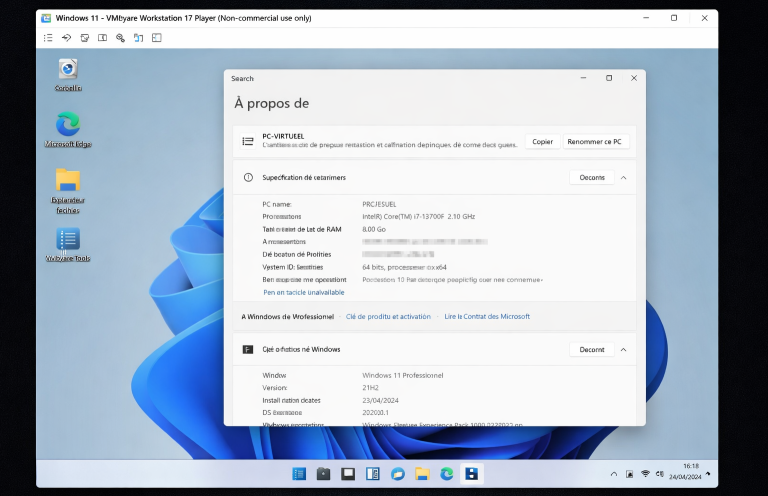Open the clock and date in the taskbar

690,471
